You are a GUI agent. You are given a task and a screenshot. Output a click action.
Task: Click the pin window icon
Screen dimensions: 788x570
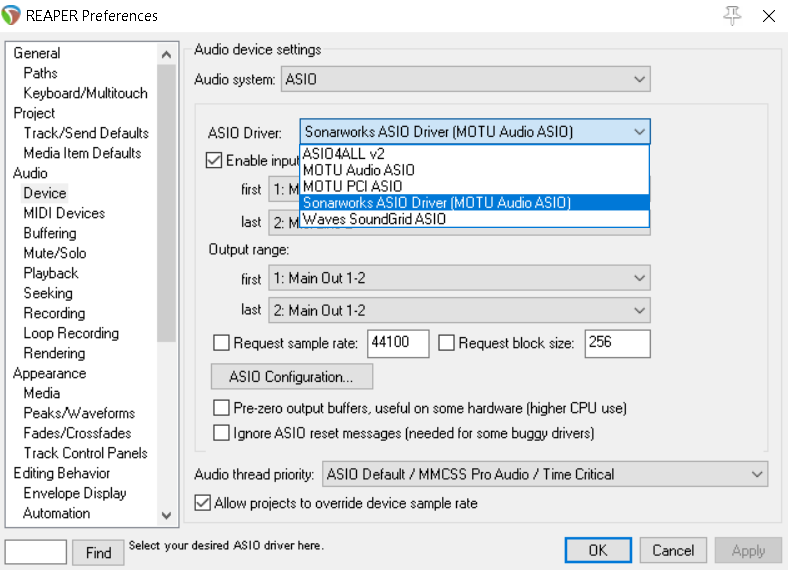coord(732,16)
